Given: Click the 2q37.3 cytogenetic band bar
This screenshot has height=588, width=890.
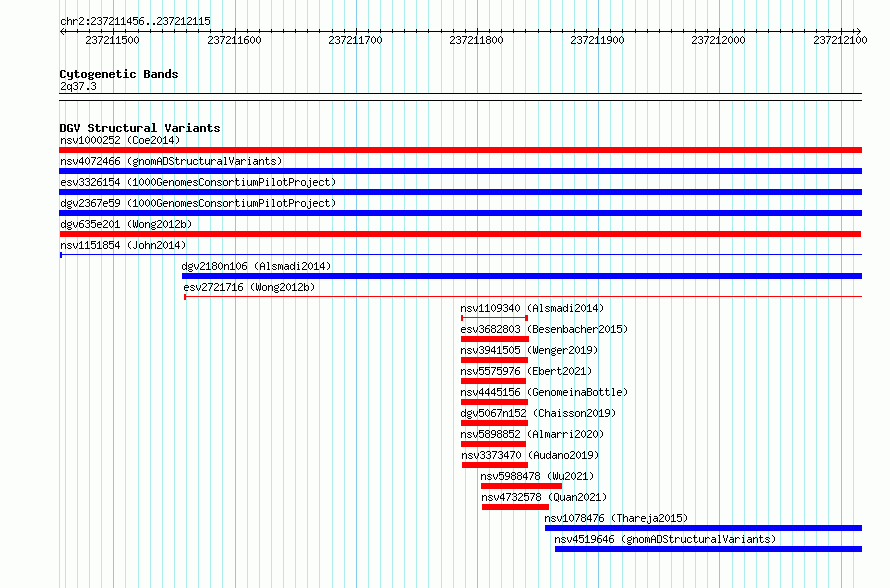Looking at the screenshot, I should 460,97.
